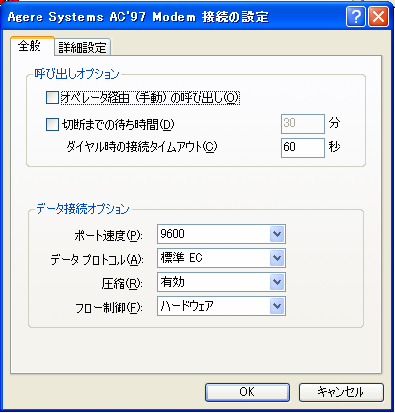Viewport: 395px width, 413px height.
Task: Click the 秒 unit label
Action: coord(334,147)
